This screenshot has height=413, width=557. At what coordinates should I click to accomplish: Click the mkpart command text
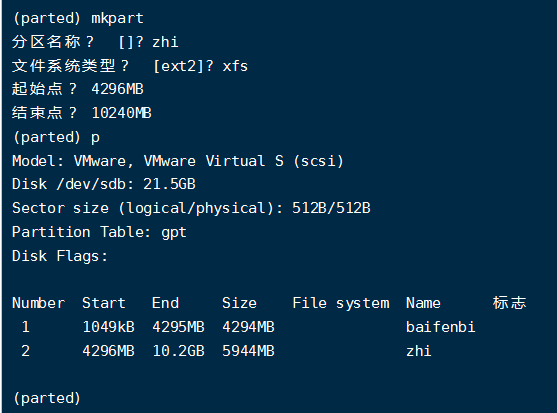(117, 18)
